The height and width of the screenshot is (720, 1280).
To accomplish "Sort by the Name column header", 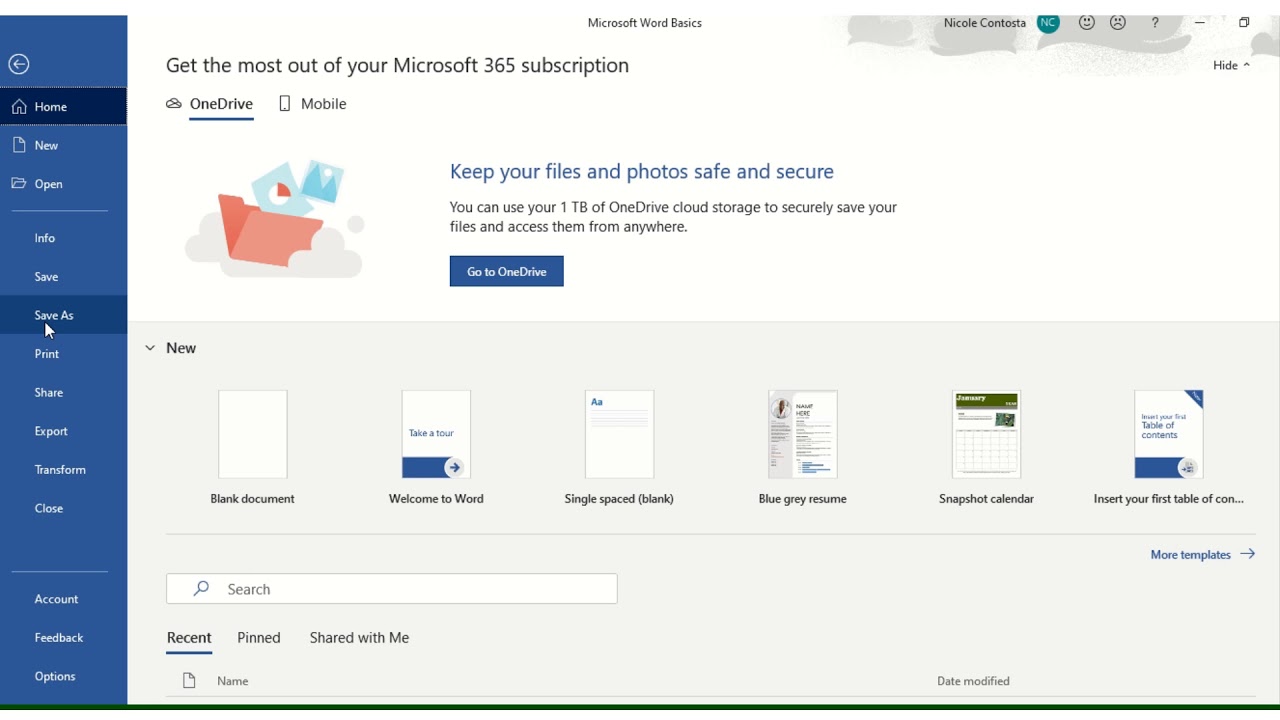I will tap(233, 681).
